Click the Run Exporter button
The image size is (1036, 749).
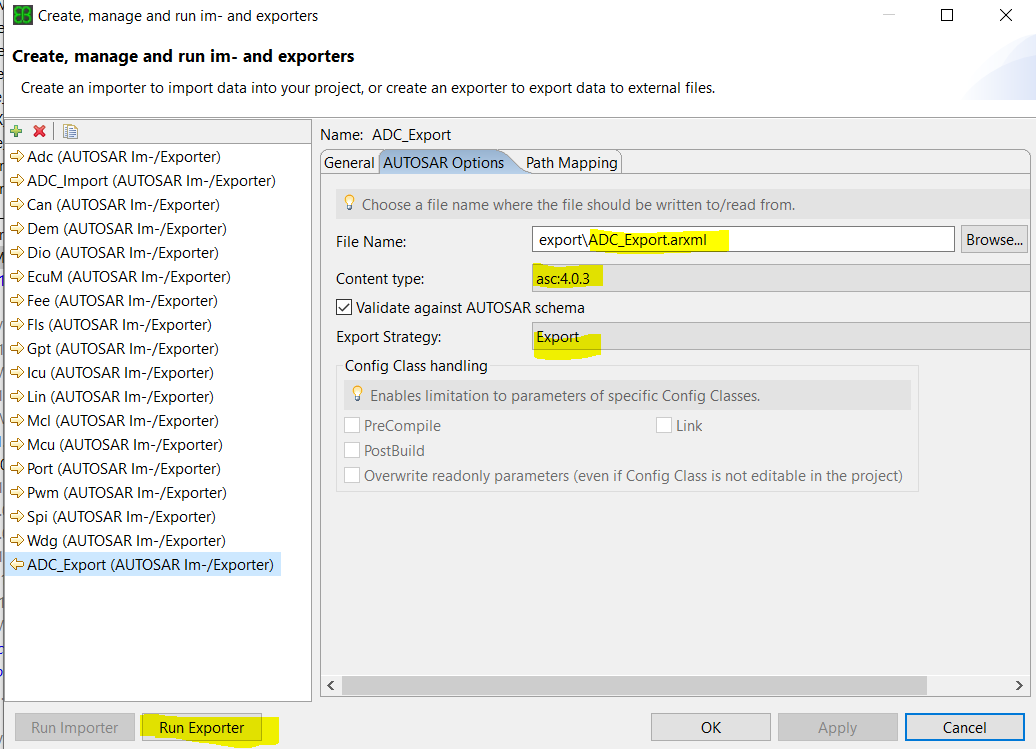(x=202, y=727)
